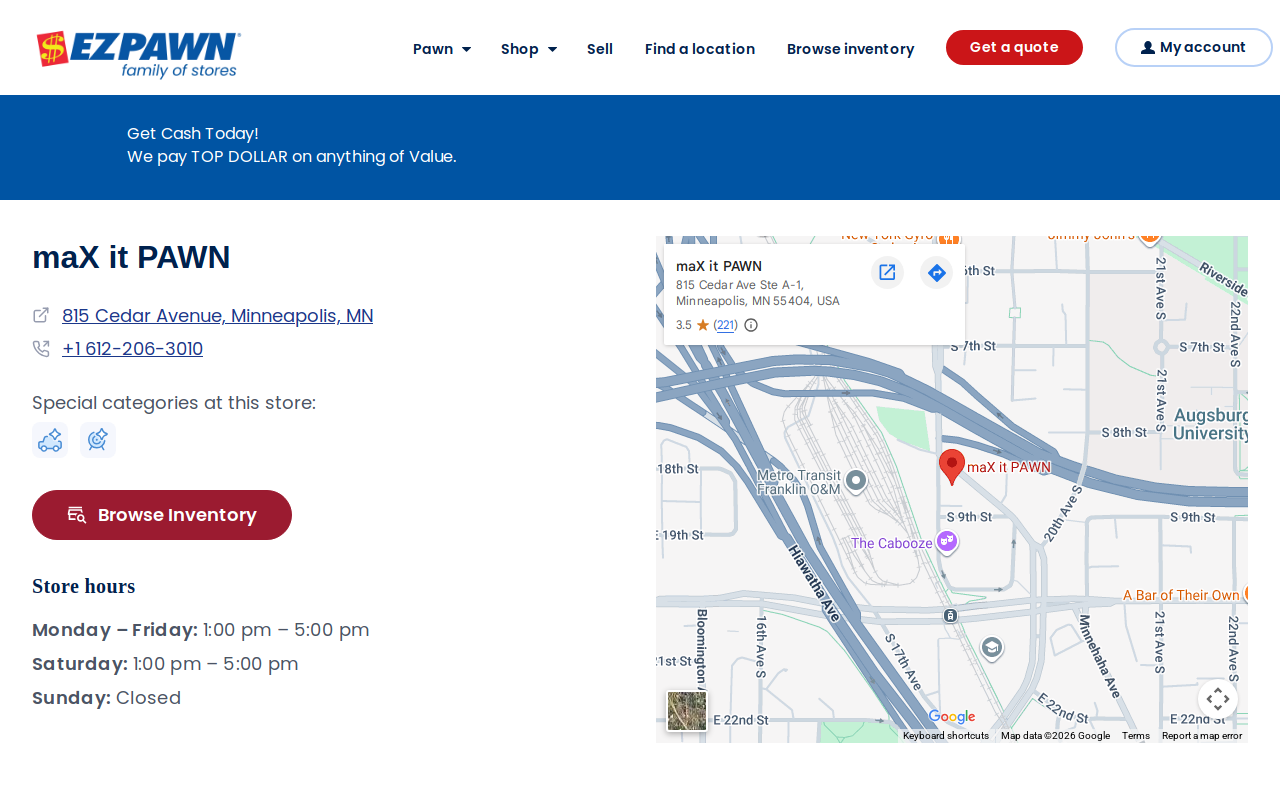1280x800 pixels.
Task: Click Report a map error
Action: click(x=1202, y=736)
